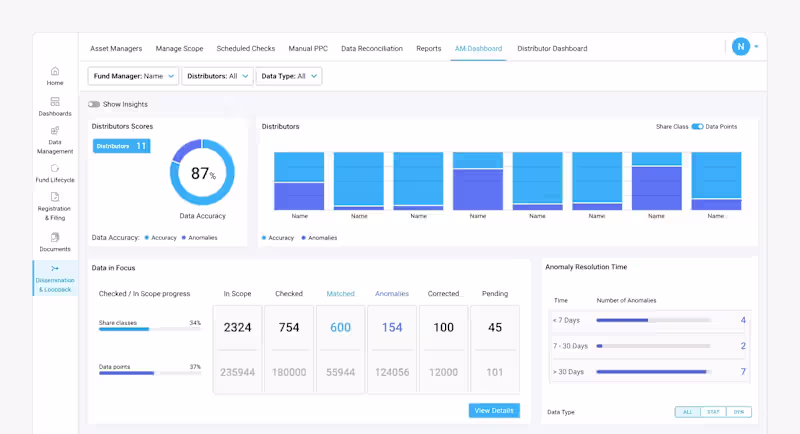Screen dimensions: 800x434
Task: Open the Documents sidebar icon
Action: click(x=55, y=237)
